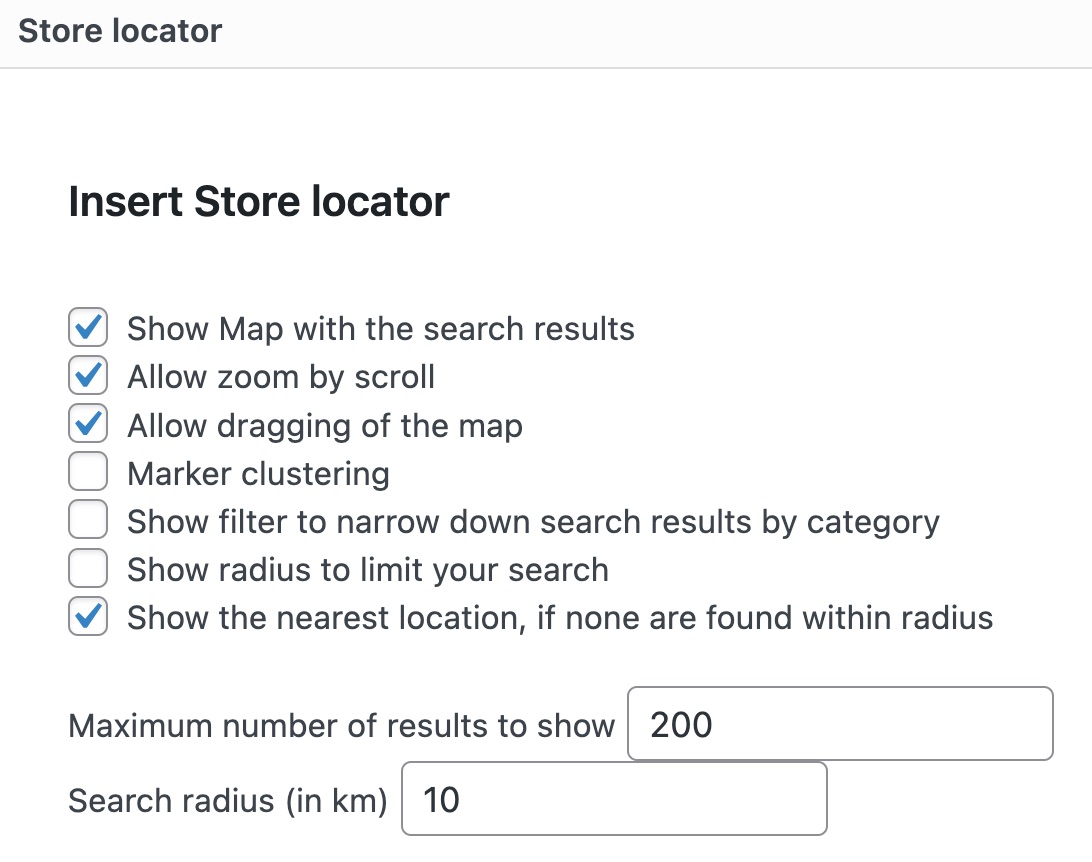Disable the Allow zoom by scroll checkbox
The image size is (1092, 862).
pos(87,377)
